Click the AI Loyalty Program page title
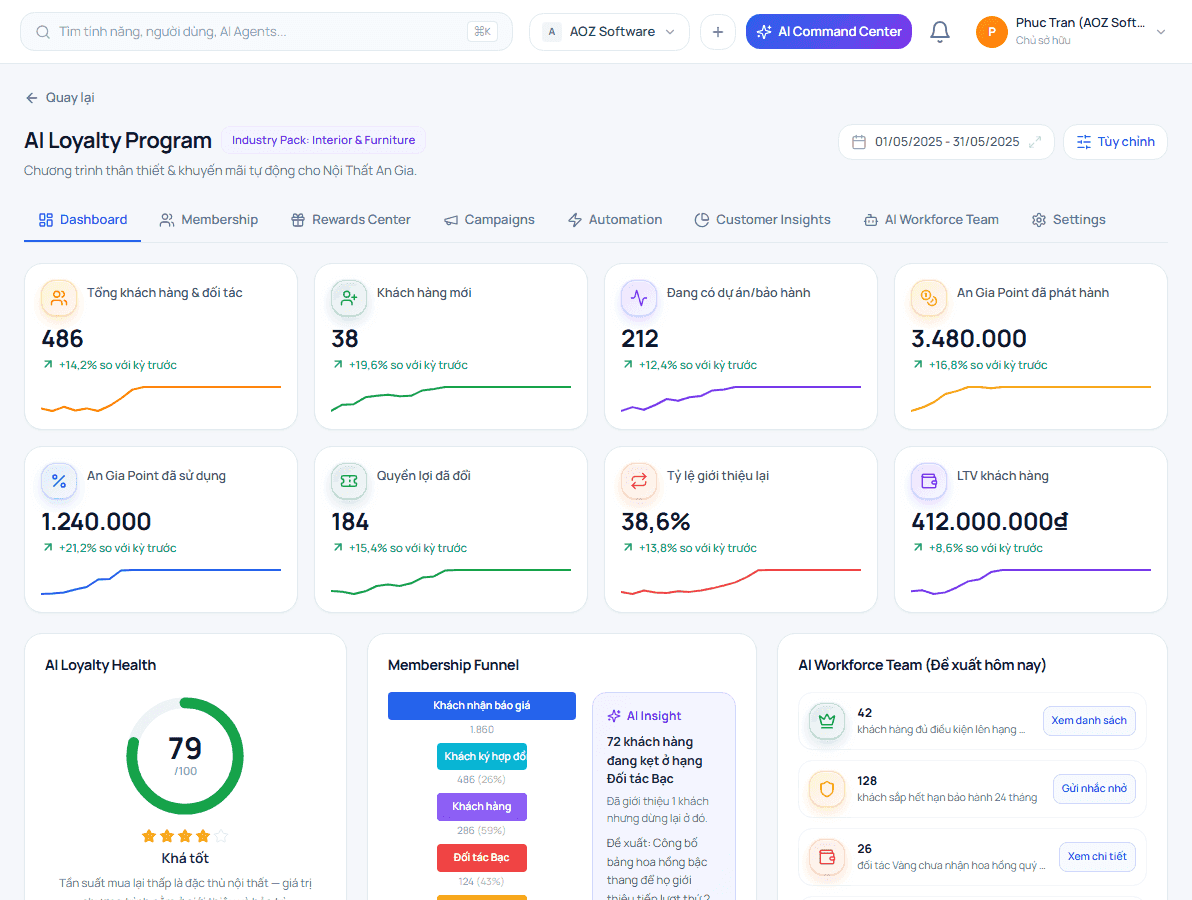The image size is (1192, 900). tap(118, 141)
